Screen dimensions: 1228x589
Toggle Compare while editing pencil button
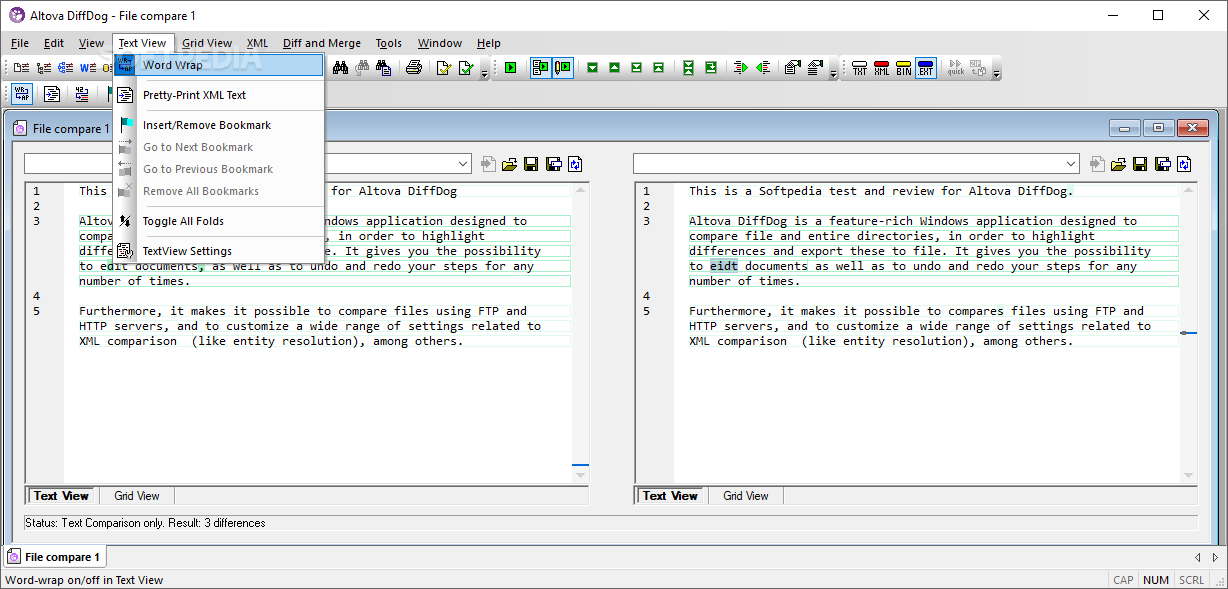[x=563, y=68]
